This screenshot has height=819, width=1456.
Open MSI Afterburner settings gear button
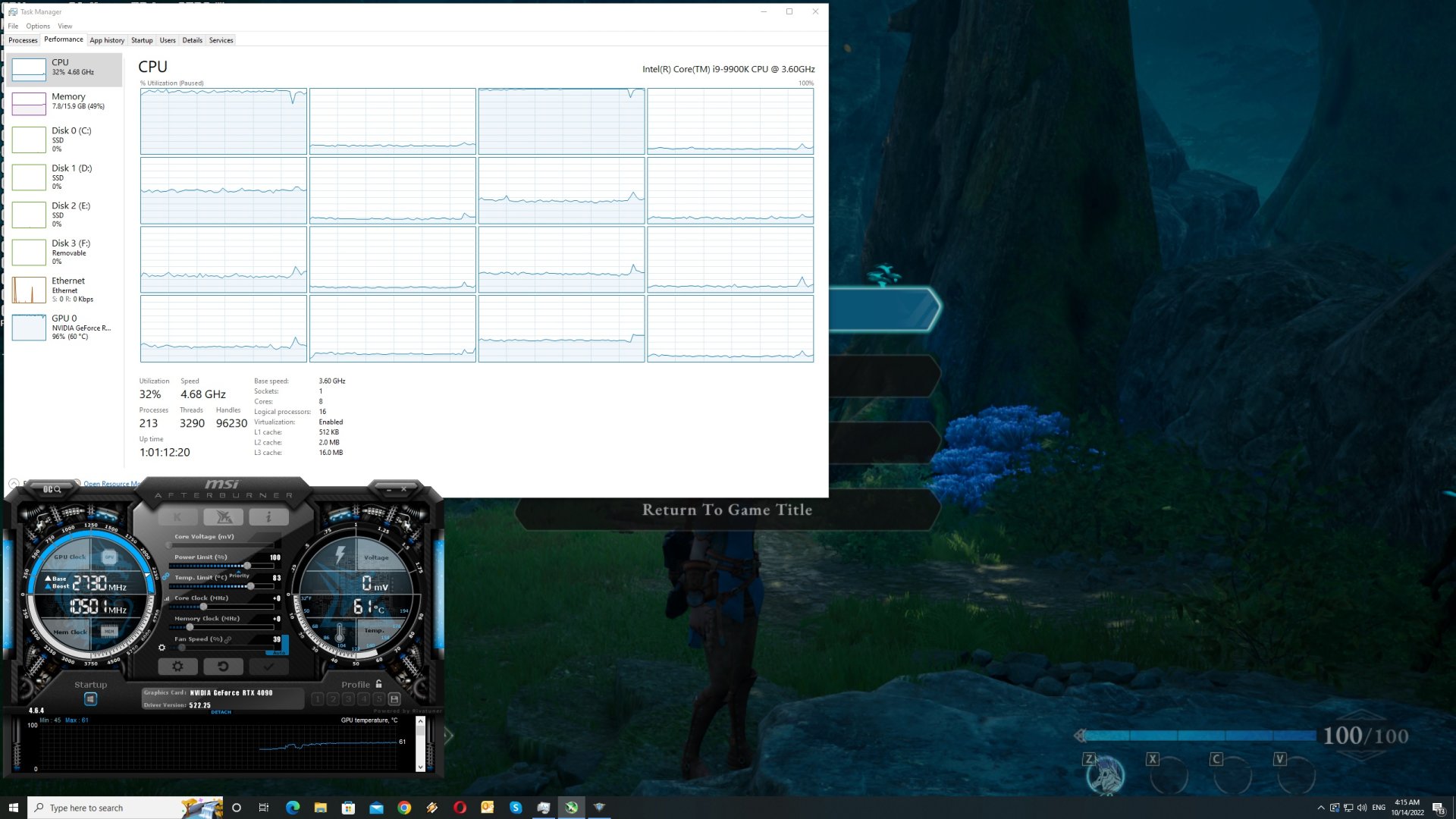pyautogui.click(x=177, y=667)
